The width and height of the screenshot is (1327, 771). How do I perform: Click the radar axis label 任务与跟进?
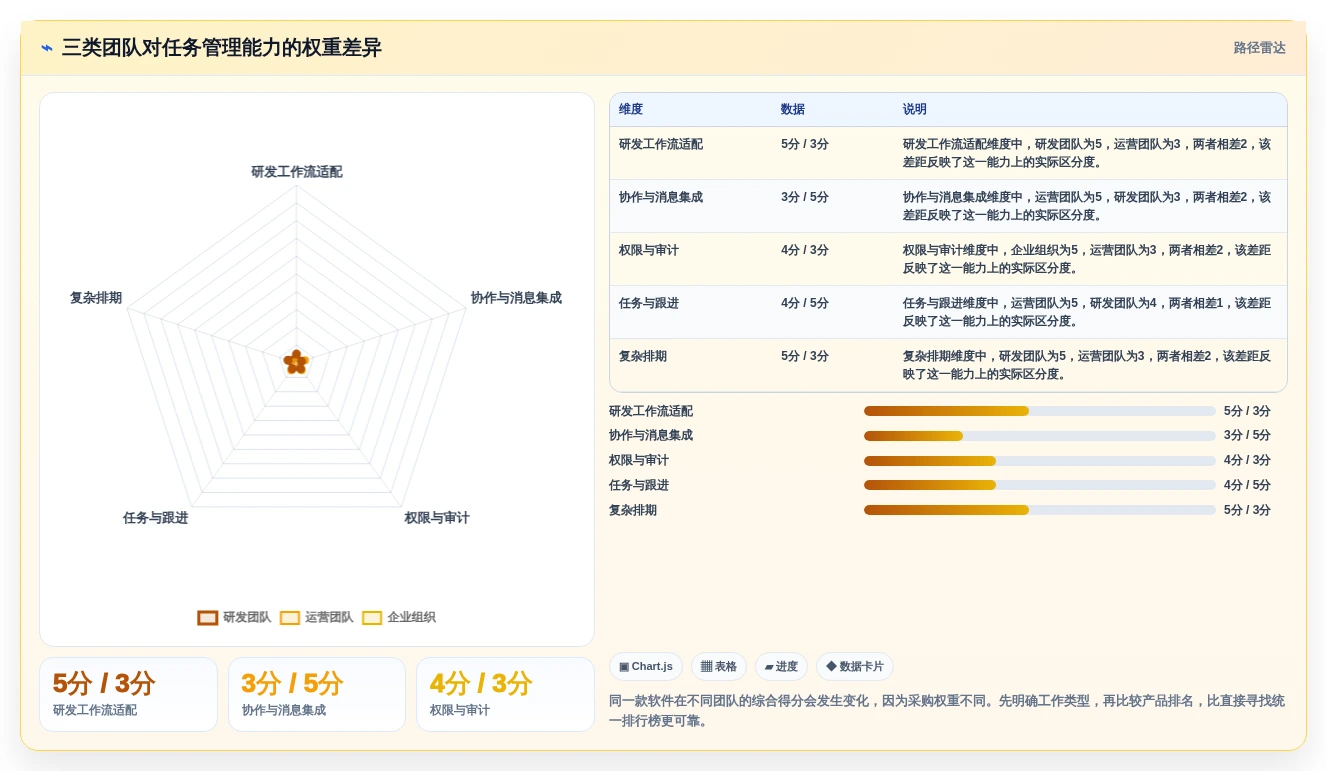point(156,518)
